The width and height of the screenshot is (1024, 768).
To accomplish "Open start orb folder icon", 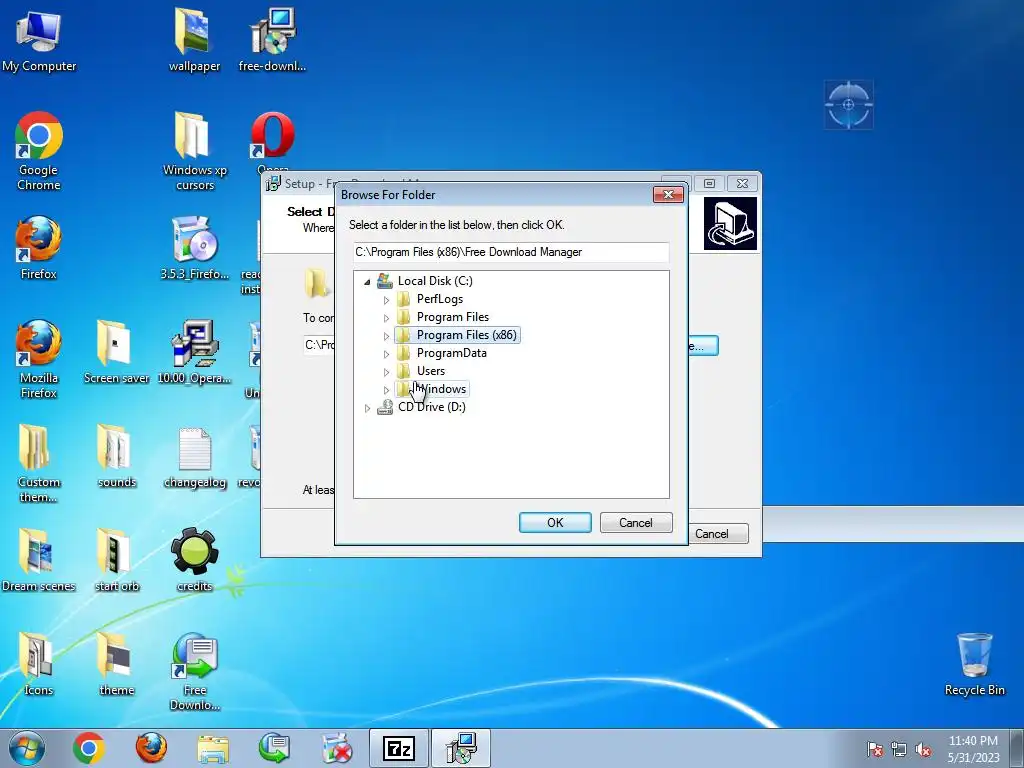I will 116,560.
